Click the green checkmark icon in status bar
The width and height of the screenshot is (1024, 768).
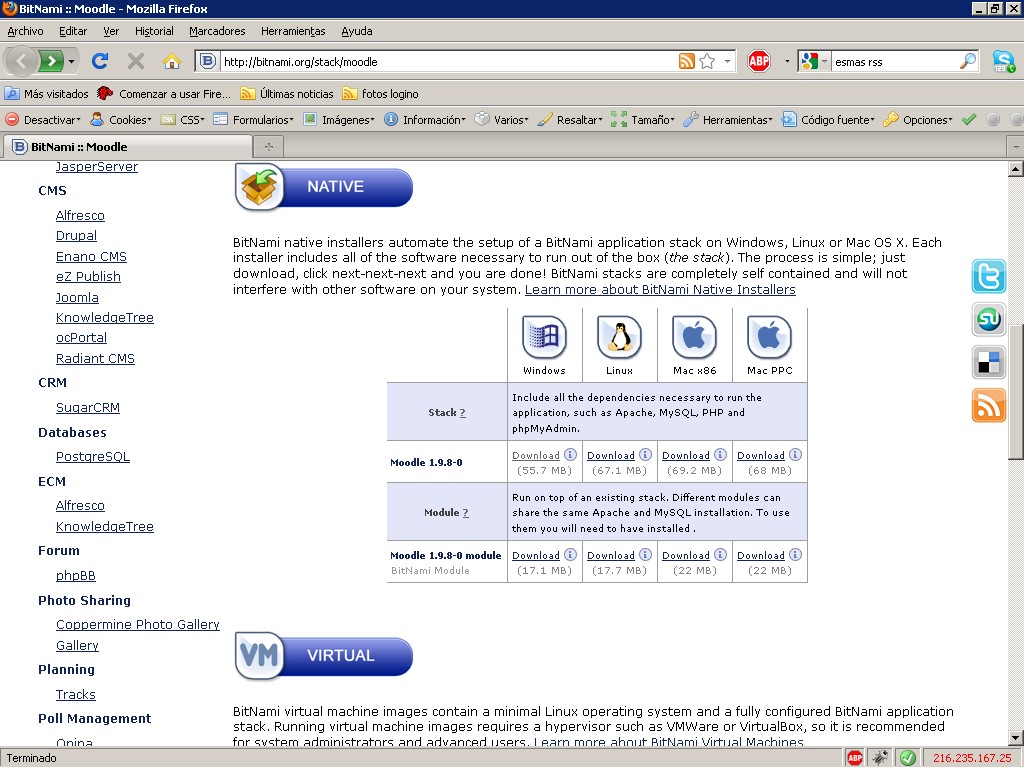click(907, 758)
